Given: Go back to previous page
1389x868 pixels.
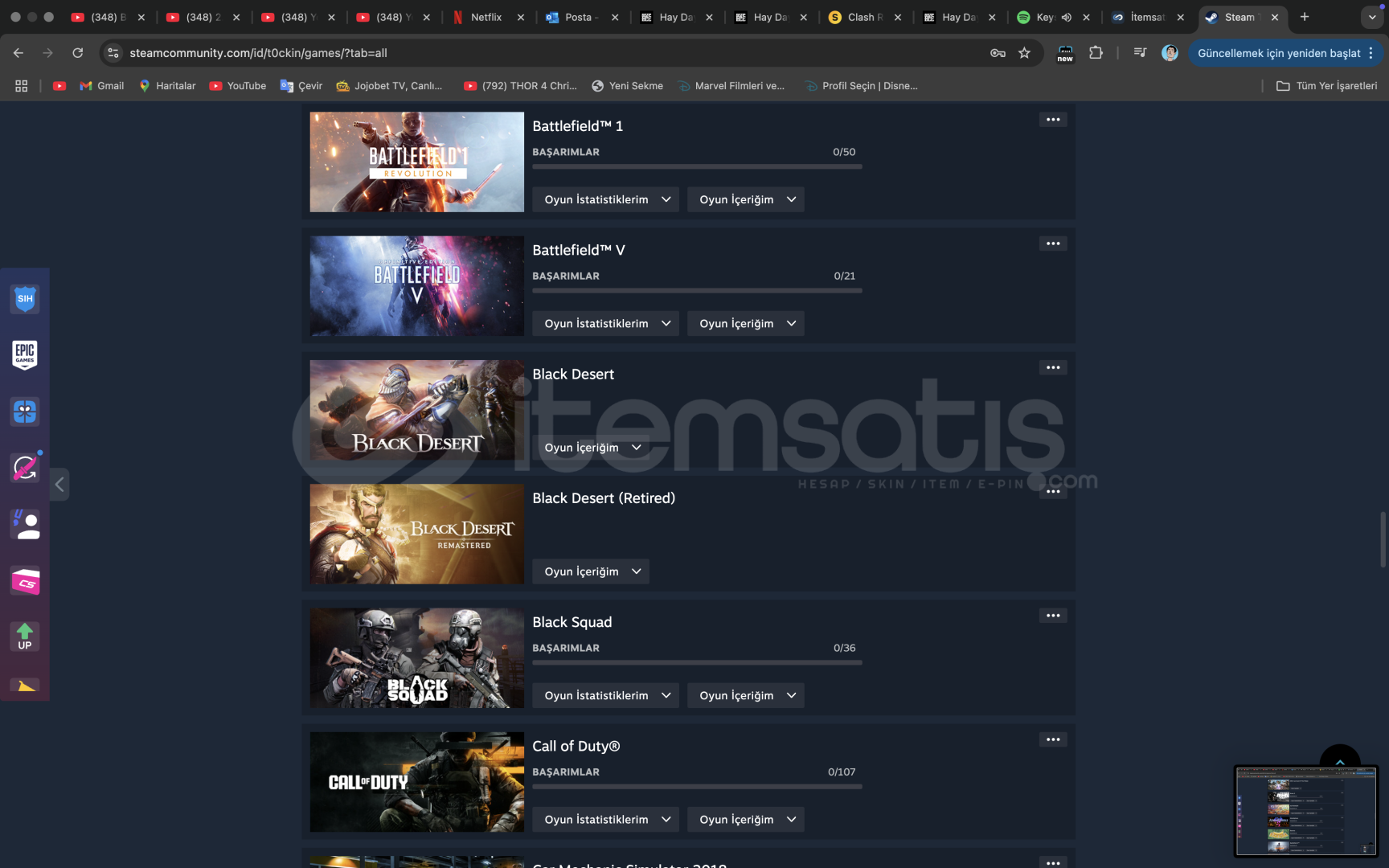Looking at the screenshot, I should tap(18, 53).
